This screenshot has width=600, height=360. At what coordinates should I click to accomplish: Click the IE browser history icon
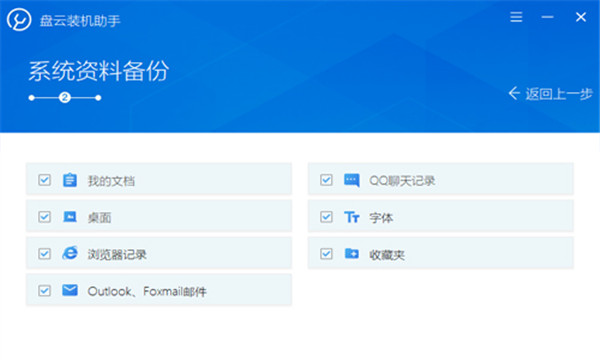pyautogui.click(x=70, y=253)
